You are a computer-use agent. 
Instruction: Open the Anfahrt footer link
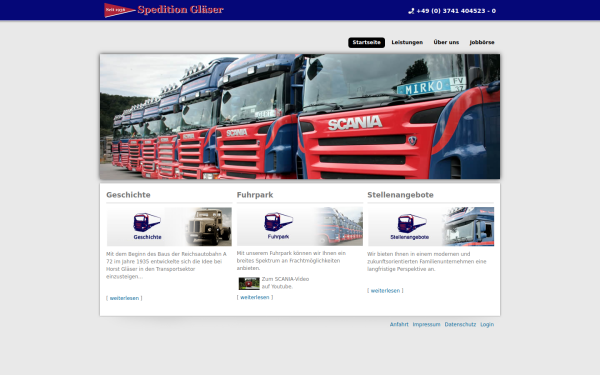click(x=399, y=324)
